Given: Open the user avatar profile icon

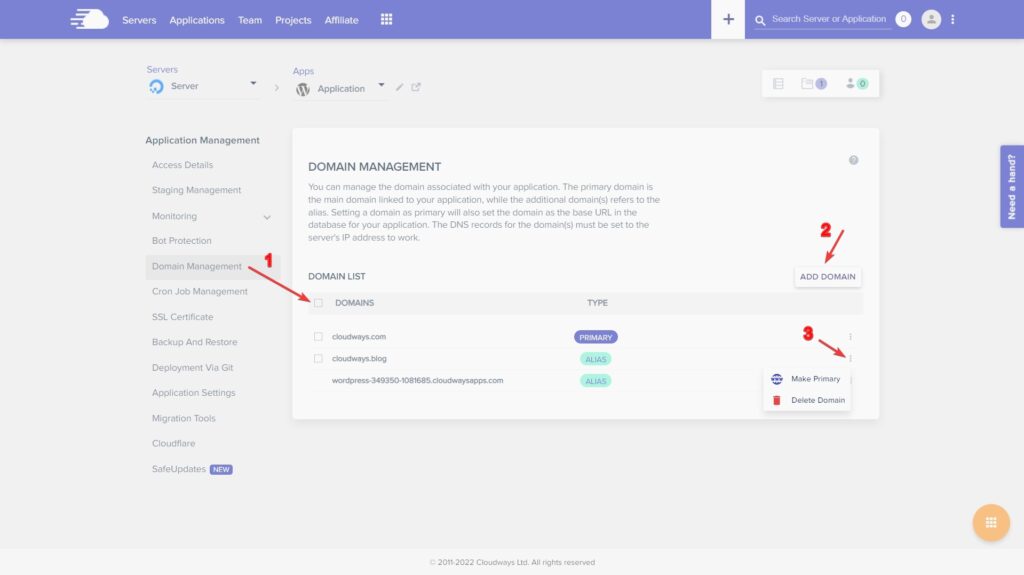Looking at the screenshot, I should [931, 20].
